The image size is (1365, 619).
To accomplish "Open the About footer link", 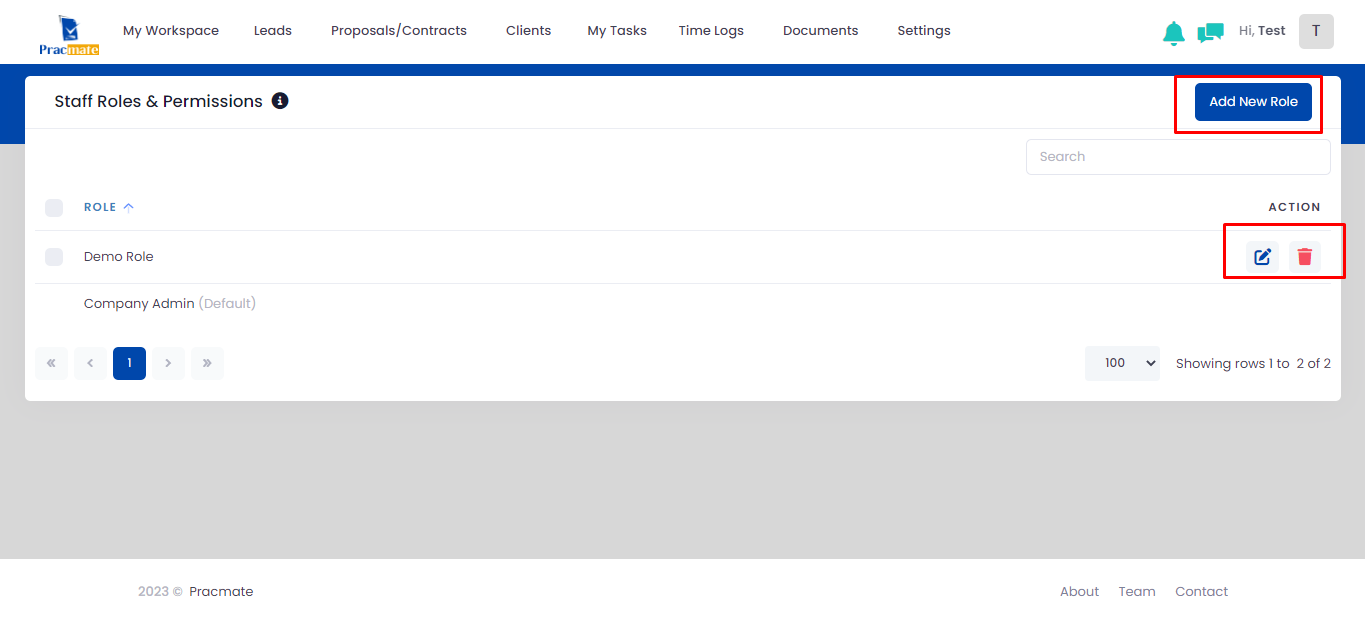I will click(1079, 591).
